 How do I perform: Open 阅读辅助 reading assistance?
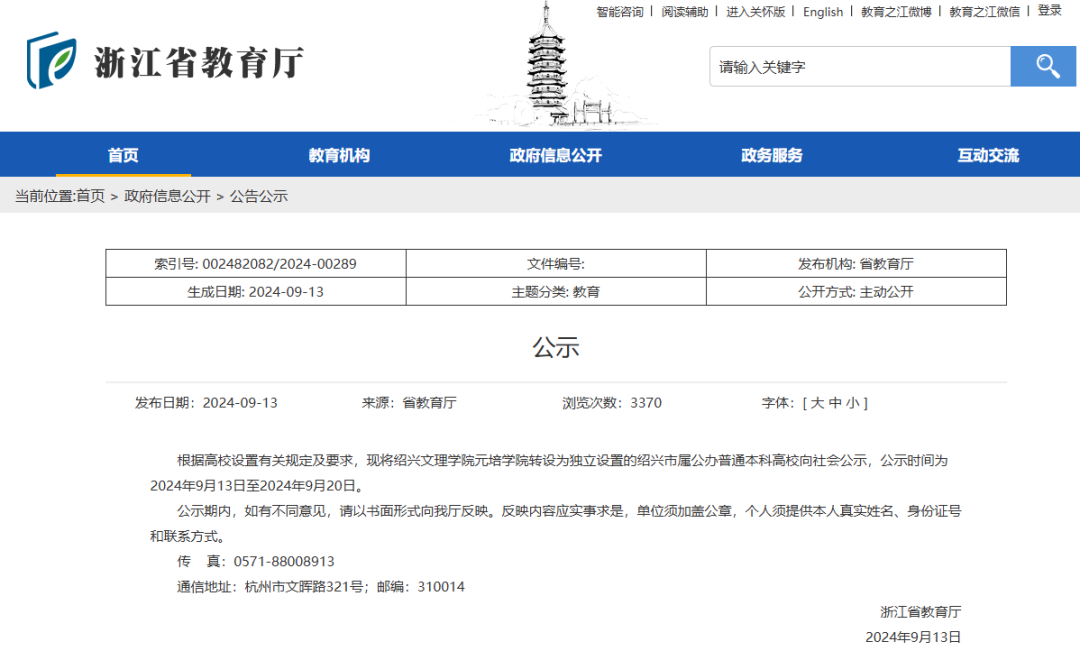[685, 12]
